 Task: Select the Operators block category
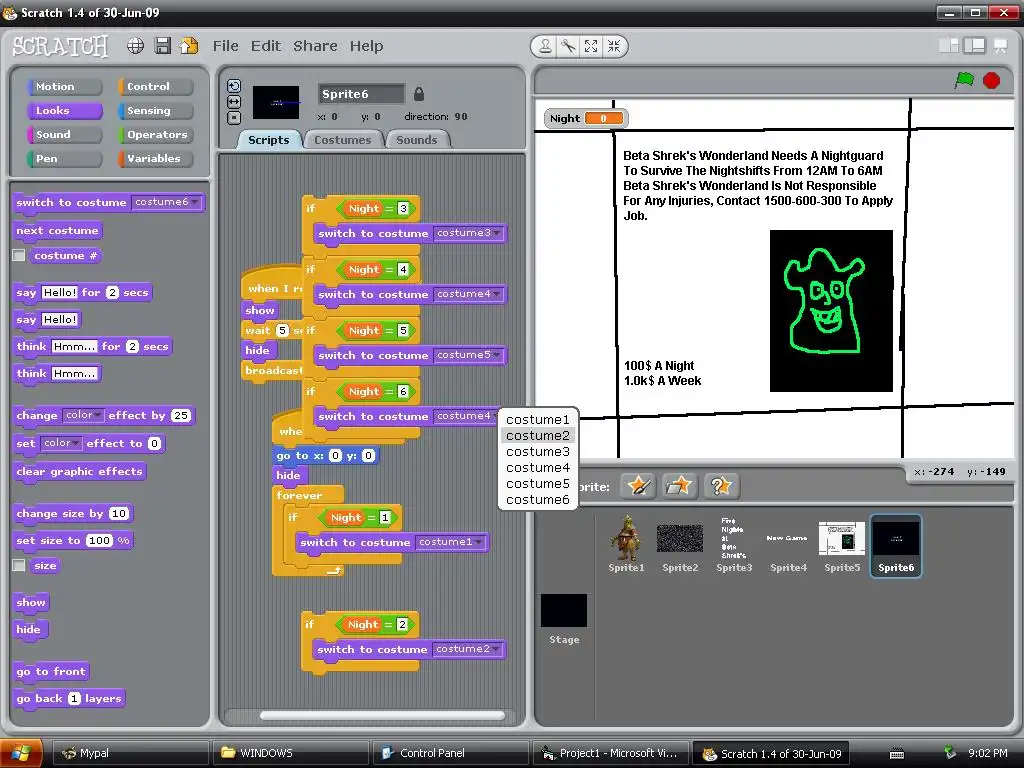[x=155, y=135]
